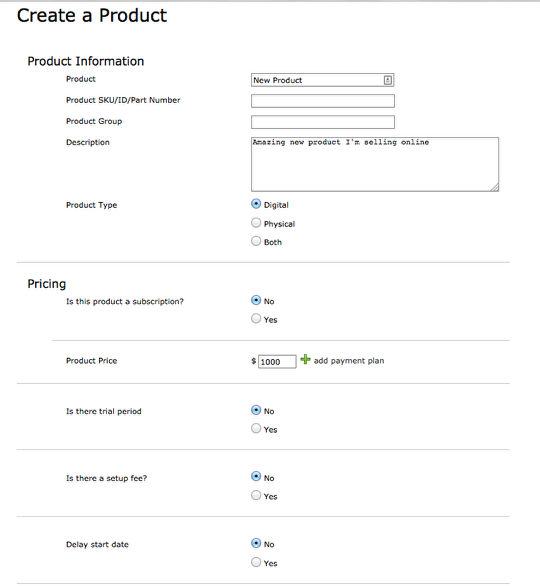Select Yes for setup fee
The width and height of the screenshot is (540, 586).
pos(256,496)
